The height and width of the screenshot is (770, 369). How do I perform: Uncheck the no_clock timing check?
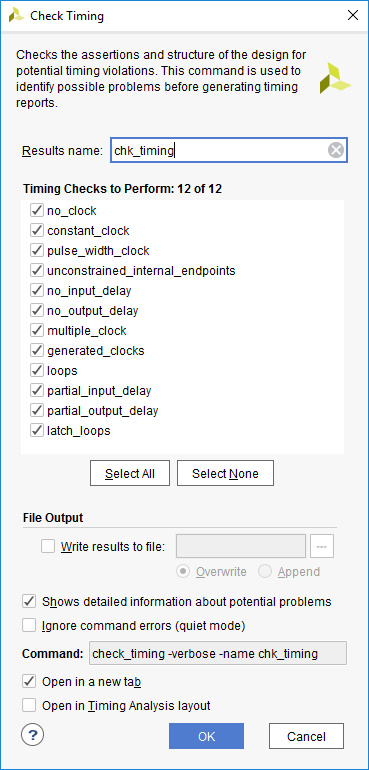37,211
